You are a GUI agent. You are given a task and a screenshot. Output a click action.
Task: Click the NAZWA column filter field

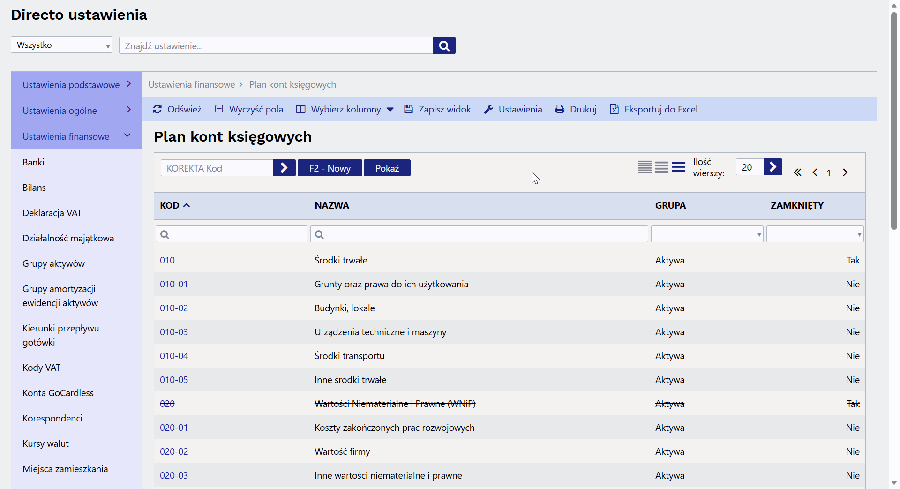coord(479,234)
